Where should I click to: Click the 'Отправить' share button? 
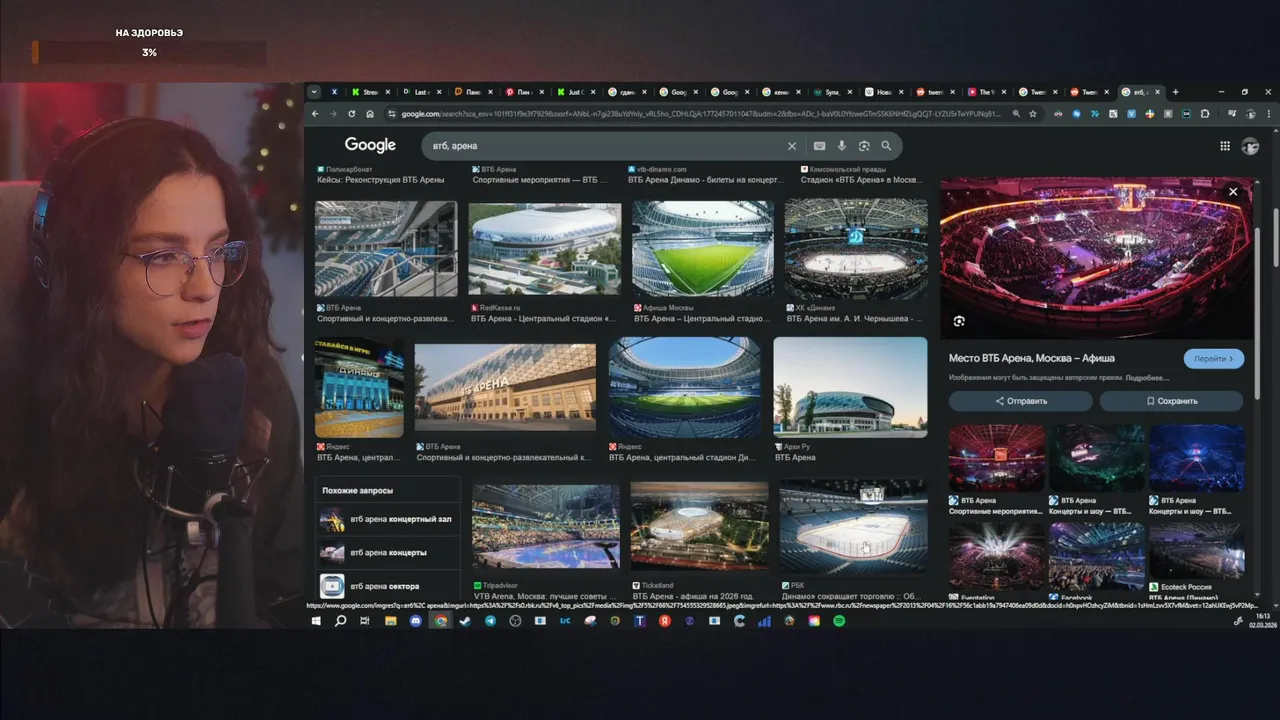(x=1021, y=401)
